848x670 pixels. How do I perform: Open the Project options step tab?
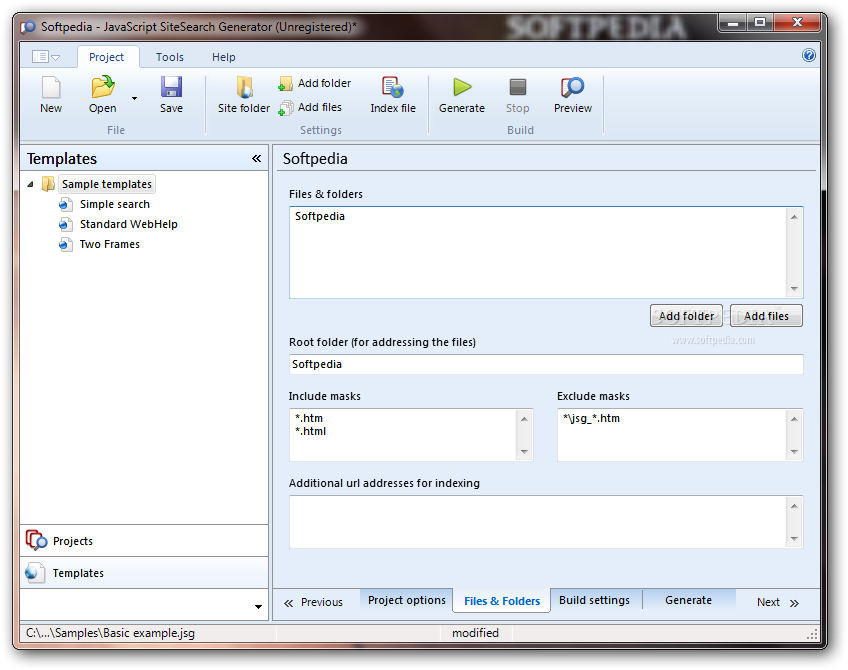pyautogui.click(x=407, y=600)
